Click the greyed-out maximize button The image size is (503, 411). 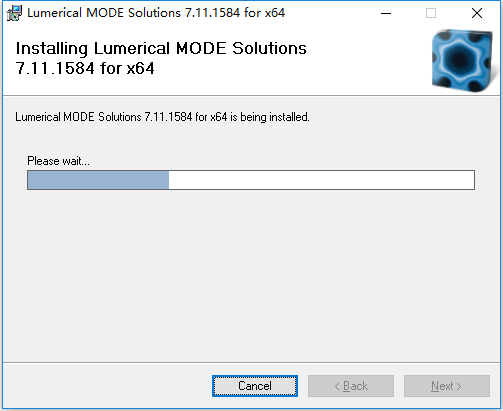pyautogui.click(x=431, y=13)
